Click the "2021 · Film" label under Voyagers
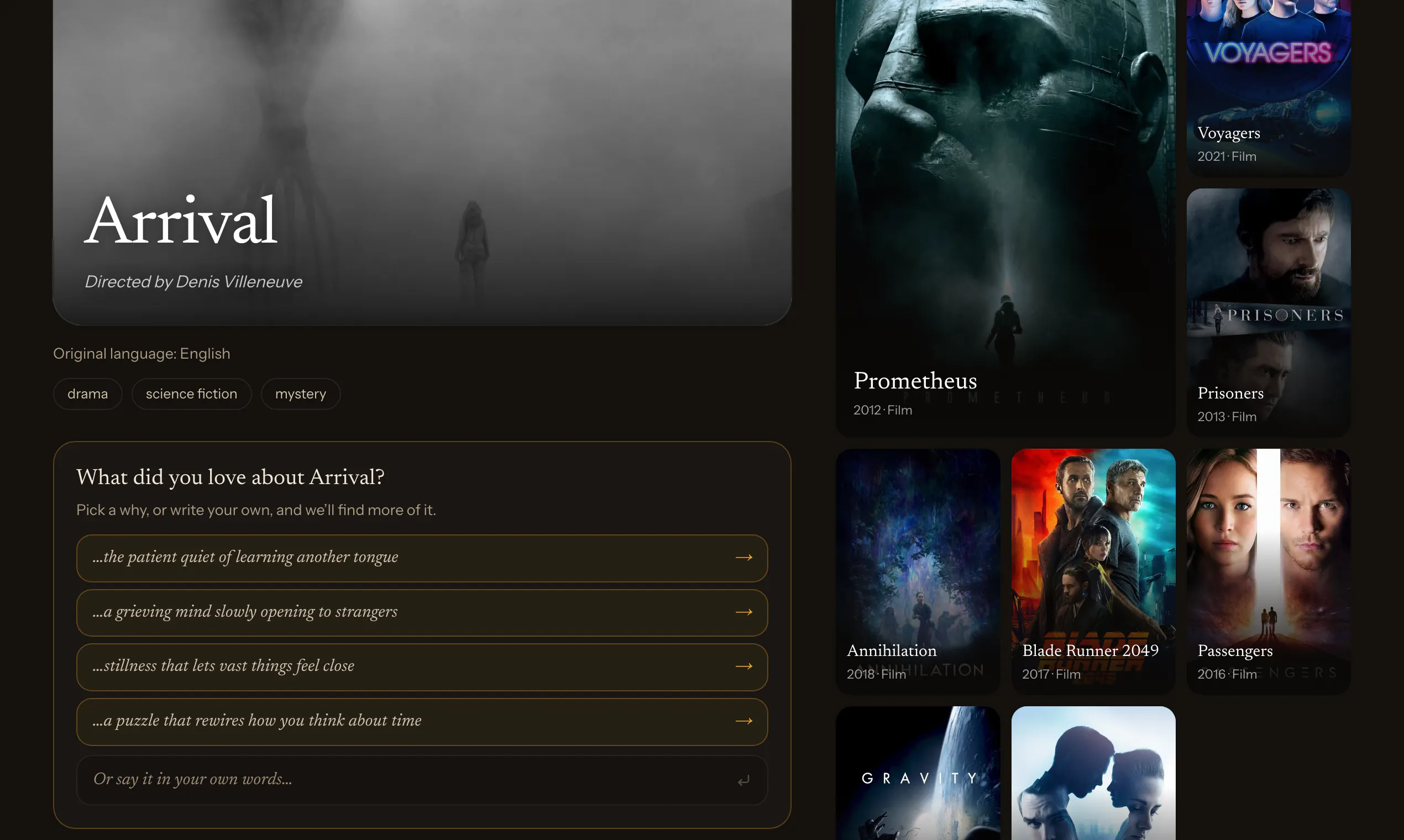This screenshot has width=1404, height=840. pos(1227,157)
